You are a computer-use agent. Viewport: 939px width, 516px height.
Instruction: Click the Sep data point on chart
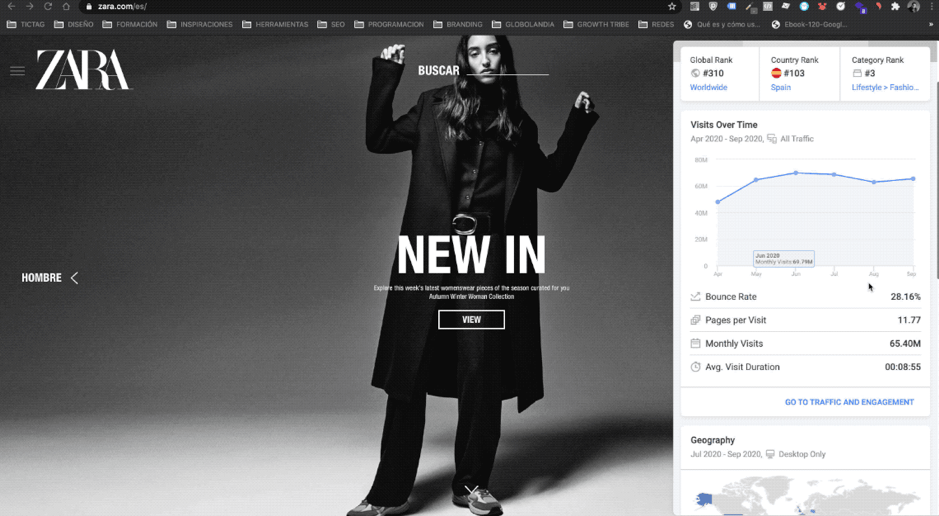point(913,178)
